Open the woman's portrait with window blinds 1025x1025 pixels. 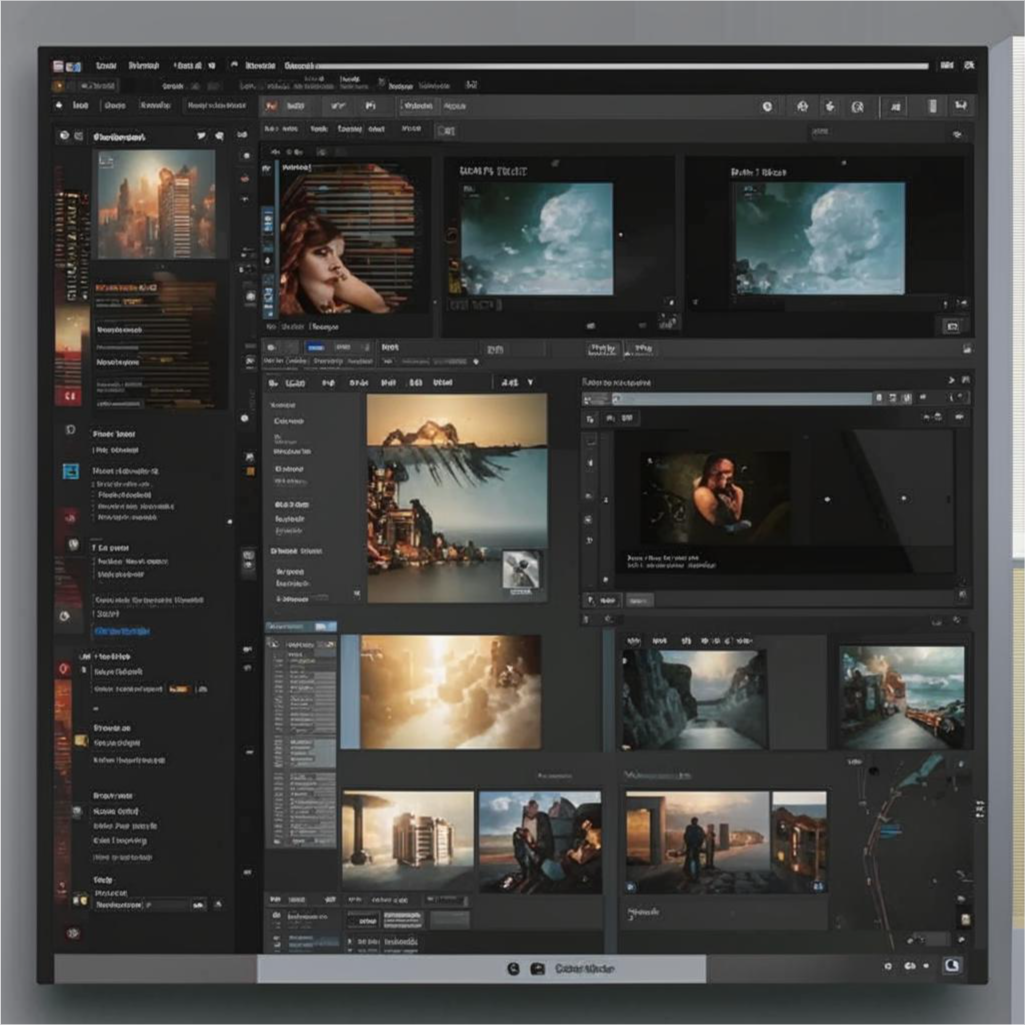tap(347, 239)
